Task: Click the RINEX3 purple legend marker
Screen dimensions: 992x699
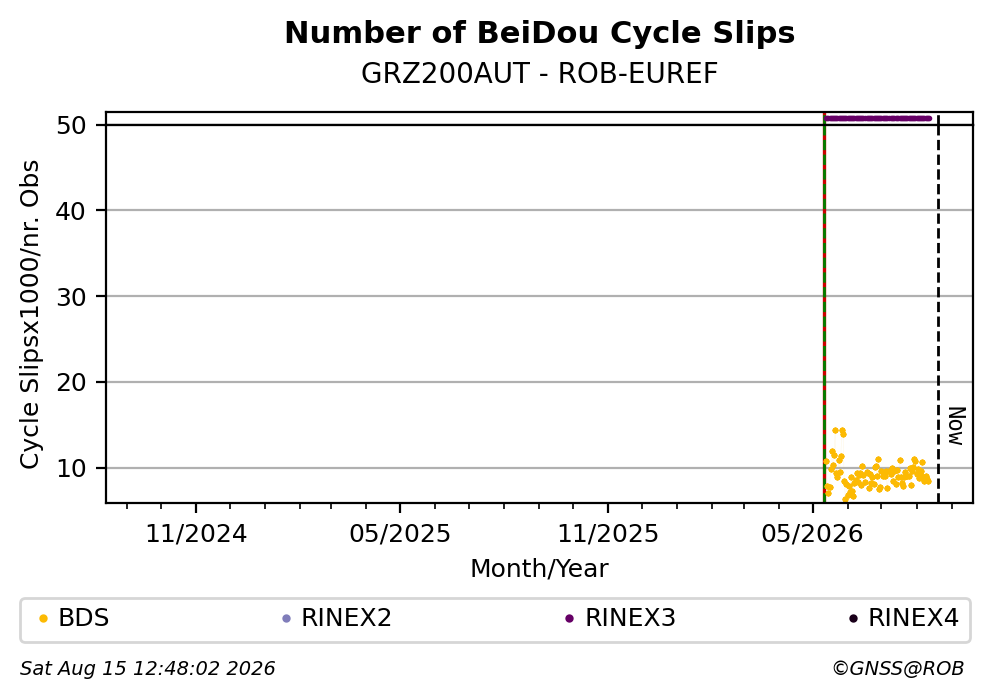Action: click(569, 619)
